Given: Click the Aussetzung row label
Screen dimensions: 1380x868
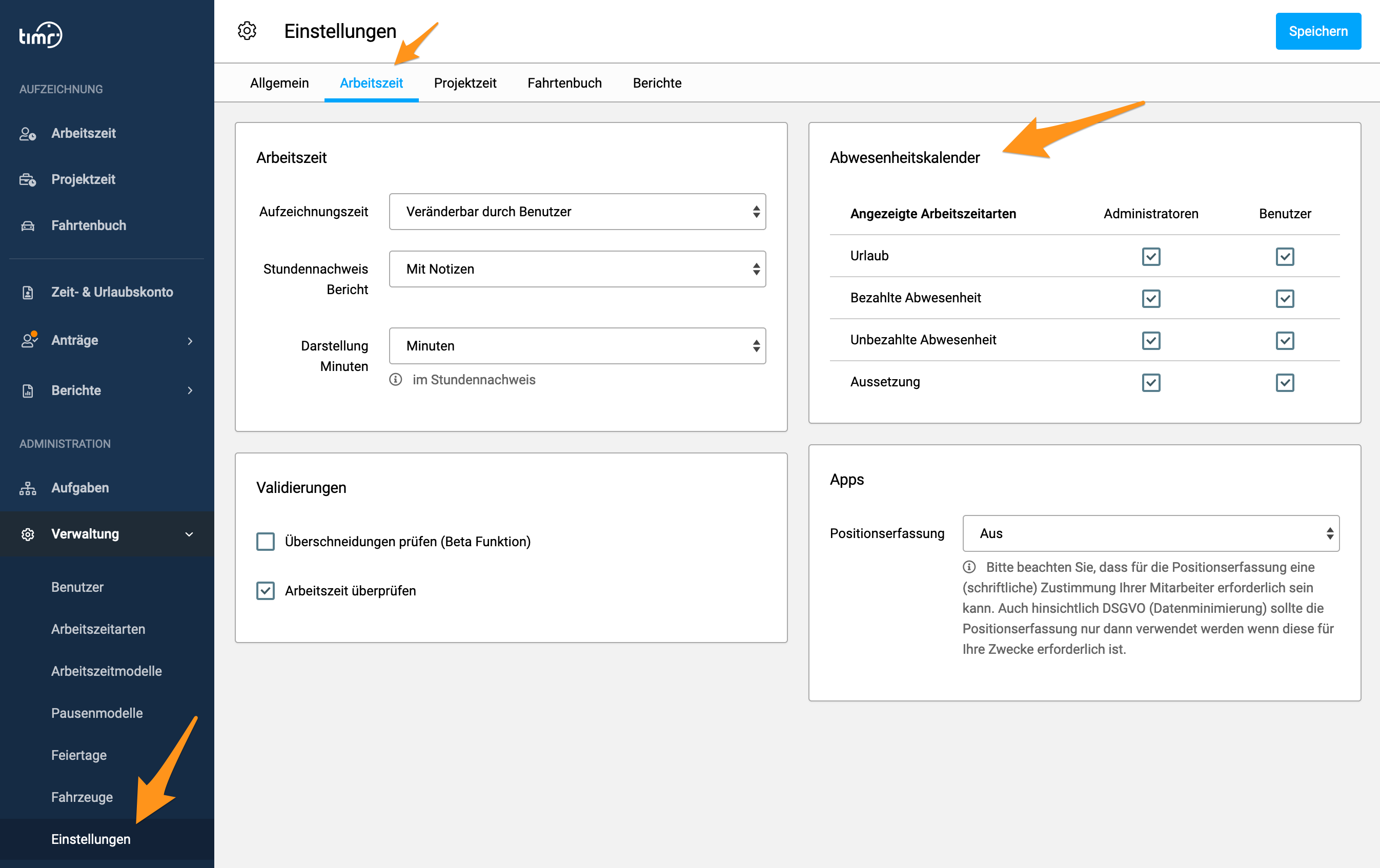Looking at the screenshot, I should 885,382.
